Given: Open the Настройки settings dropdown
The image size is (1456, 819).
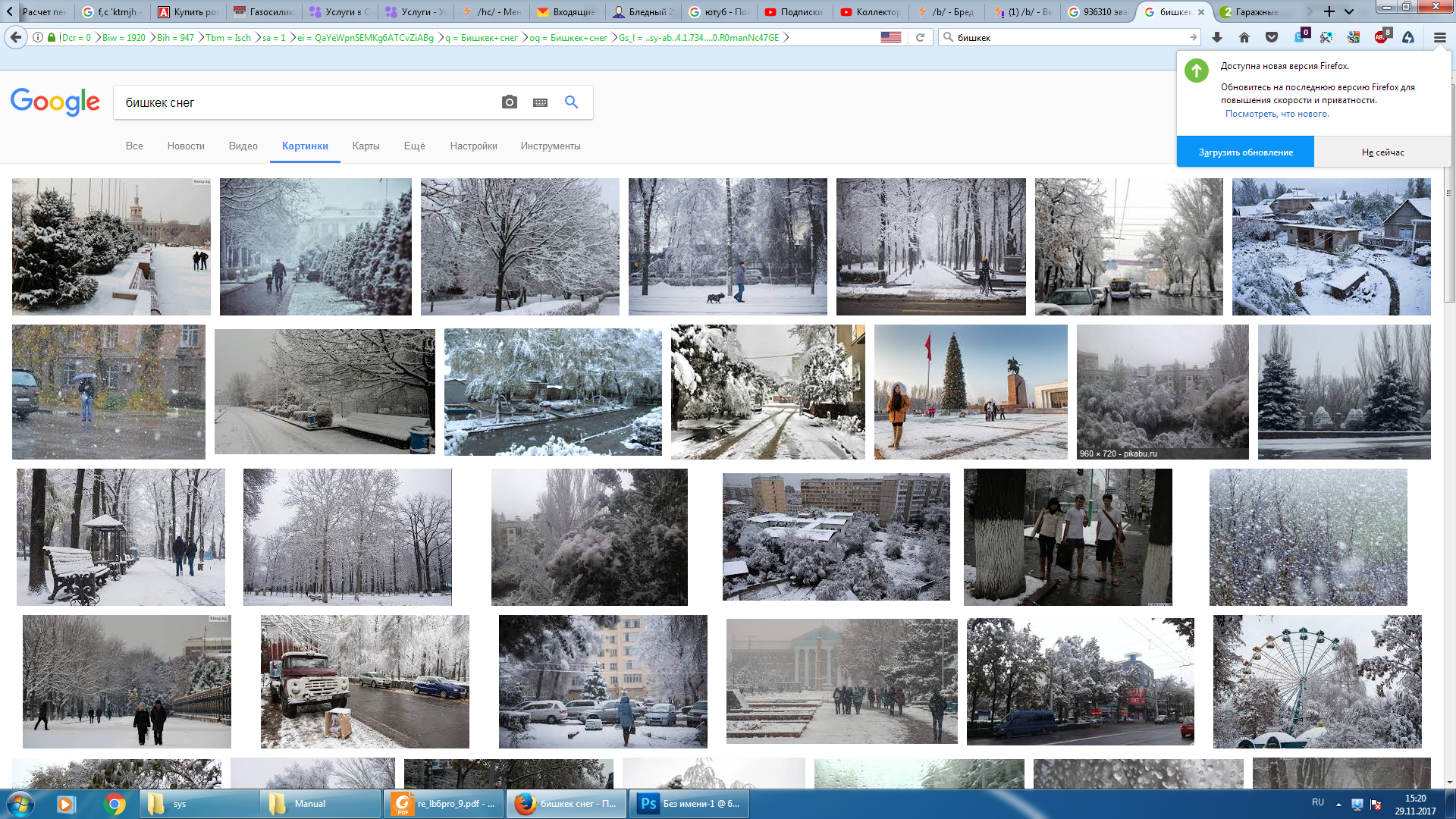Looking at the screenshot, I should (x=473, y=146).
